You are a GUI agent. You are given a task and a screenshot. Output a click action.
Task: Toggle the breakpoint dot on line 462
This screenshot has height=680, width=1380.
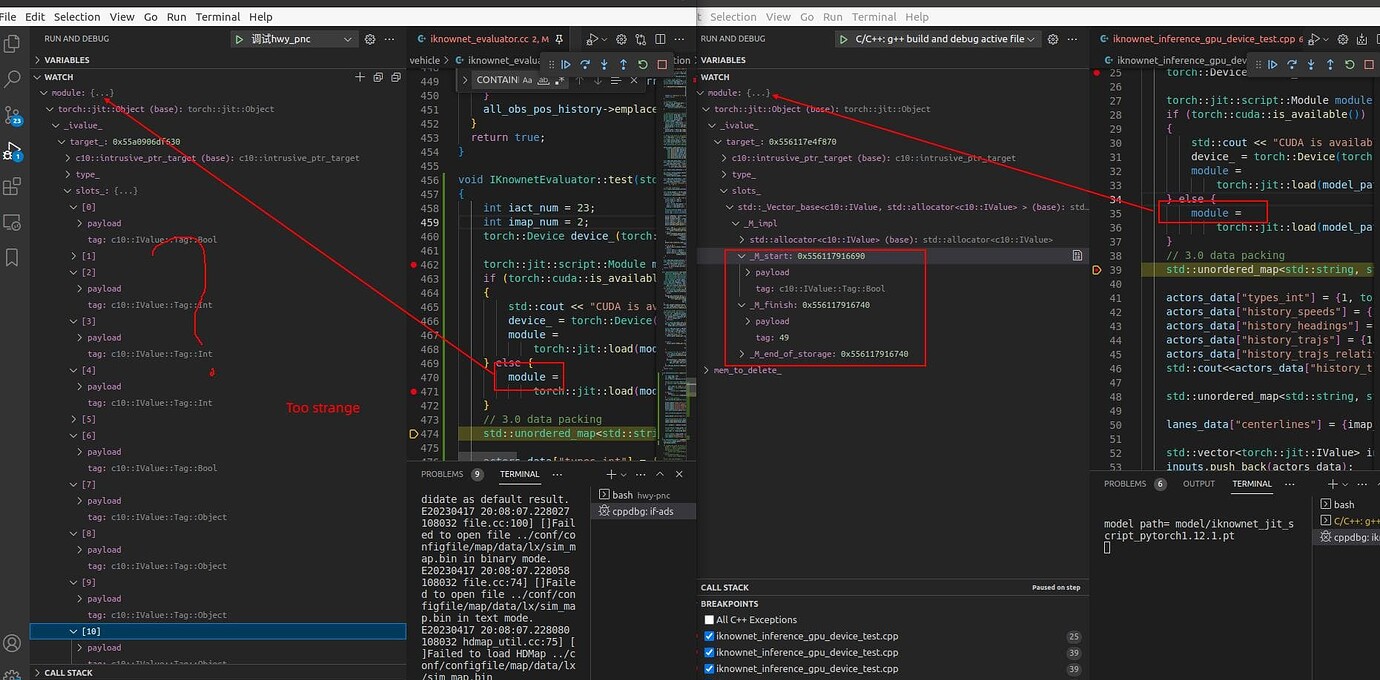pyautogui.click(x=413, y=265)
